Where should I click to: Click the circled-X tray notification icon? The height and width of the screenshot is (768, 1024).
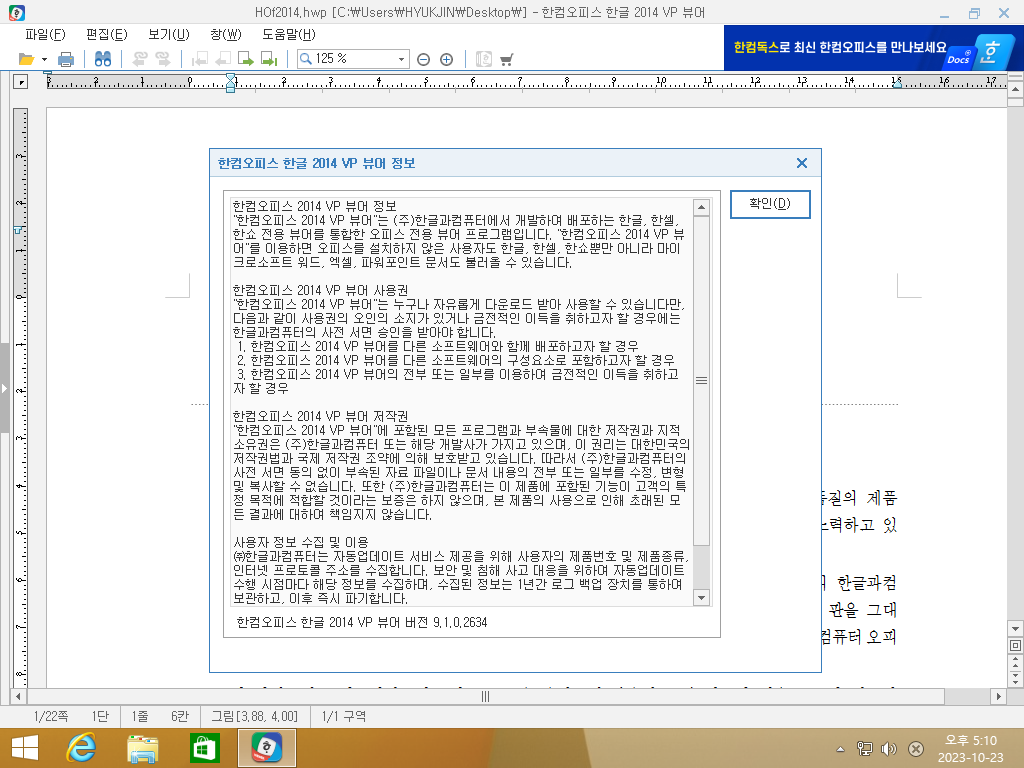click(x=916, y=749)
